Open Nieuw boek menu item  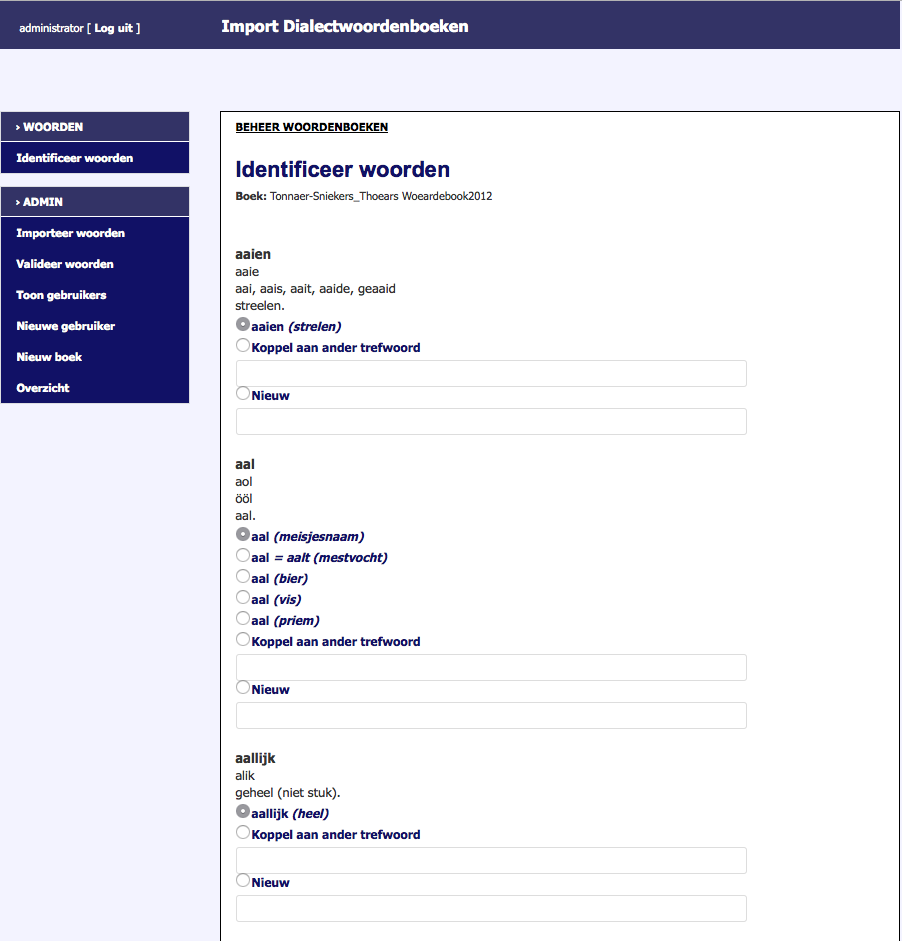[50, 357]
